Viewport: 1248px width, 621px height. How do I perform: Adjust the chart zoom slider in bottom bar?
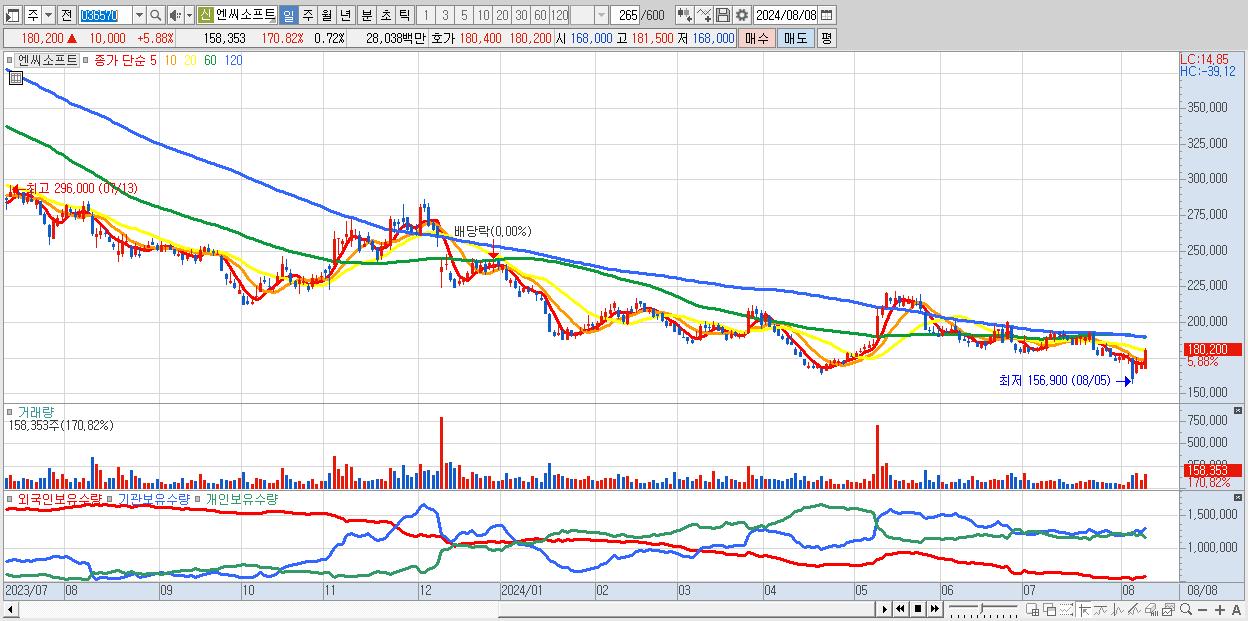[x=983, y=609]
